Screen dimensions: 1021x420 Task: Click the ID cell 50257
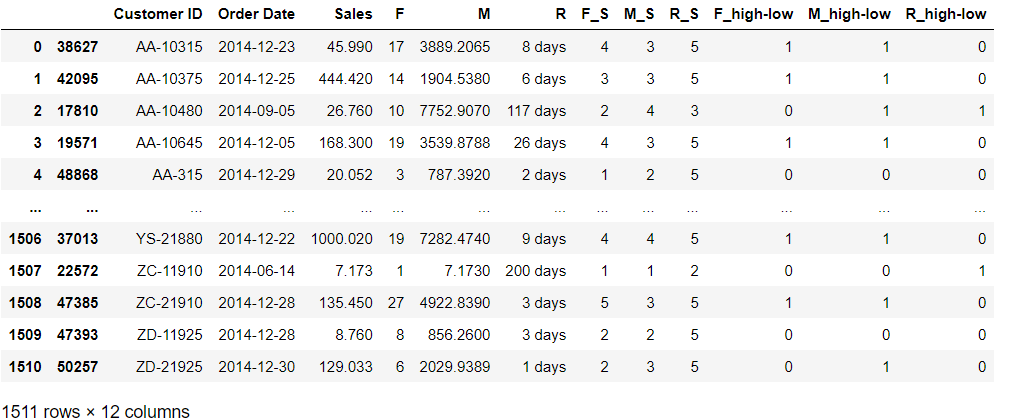point(75,367)
